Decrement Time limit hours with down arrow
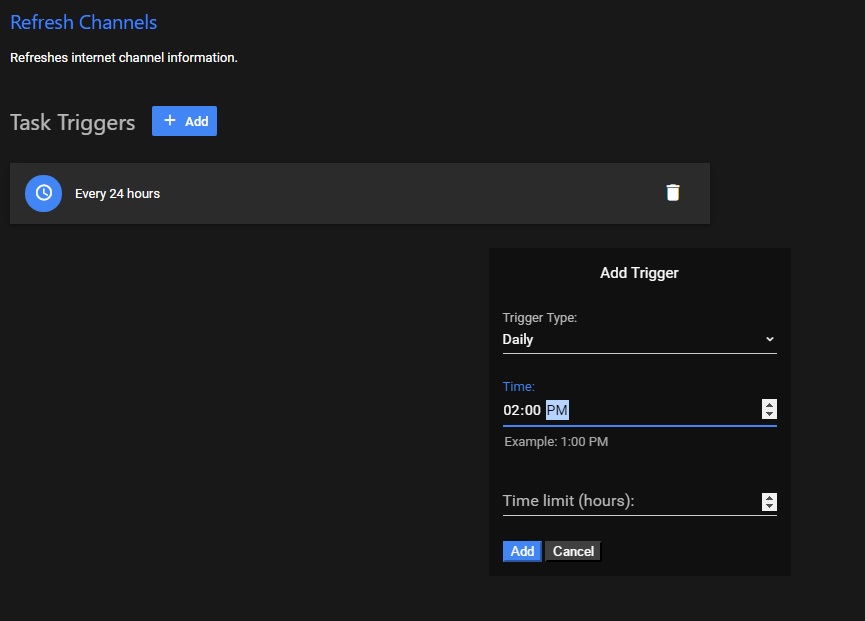 (769, 507)
